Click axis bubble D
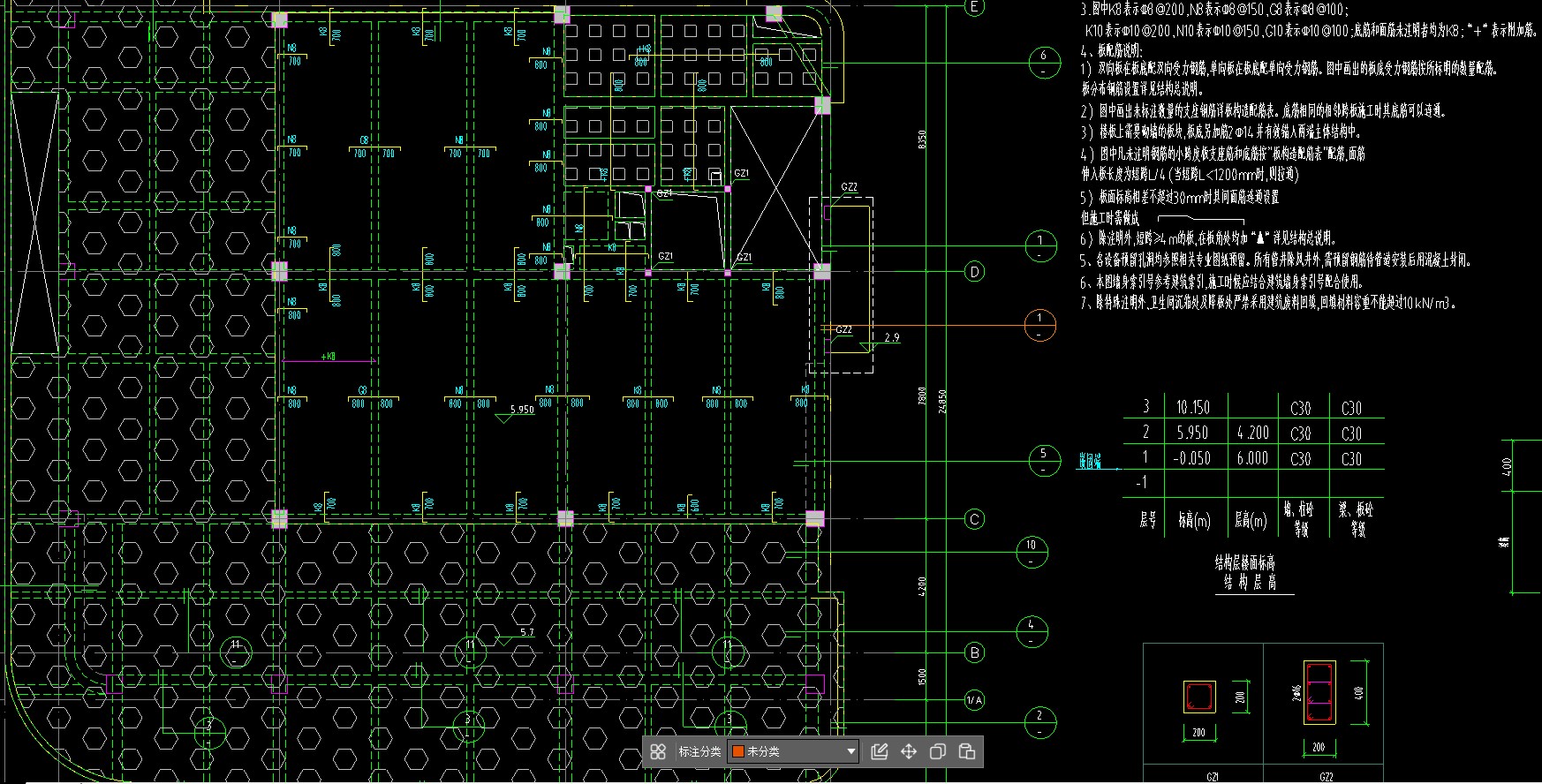 pyautogui.click(x=975, y=271)
